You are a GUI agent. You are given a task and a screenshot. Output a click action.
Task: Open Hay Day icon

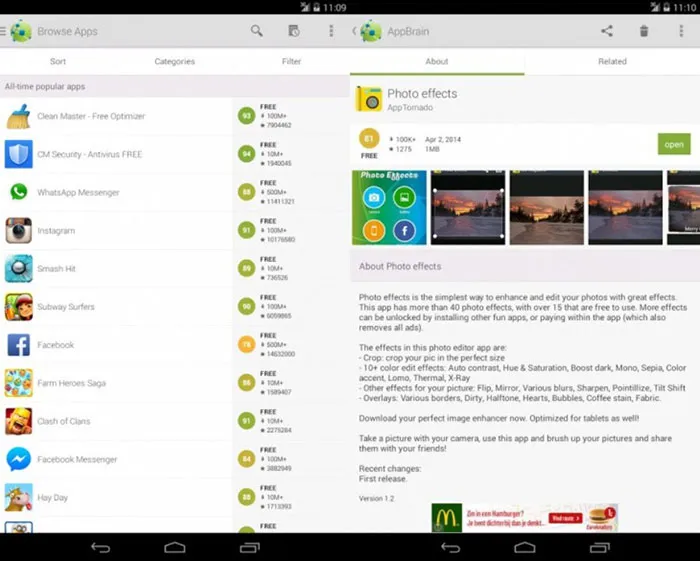[x=18, y=497]
